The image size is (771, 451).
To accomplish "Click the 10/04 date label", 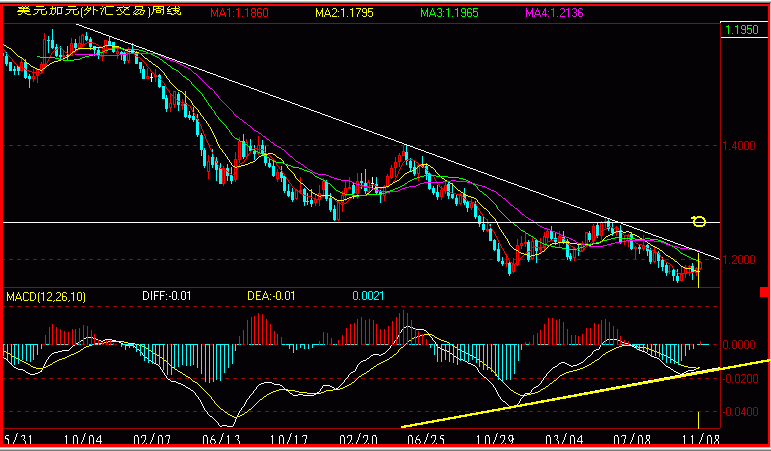I will 83,439.
